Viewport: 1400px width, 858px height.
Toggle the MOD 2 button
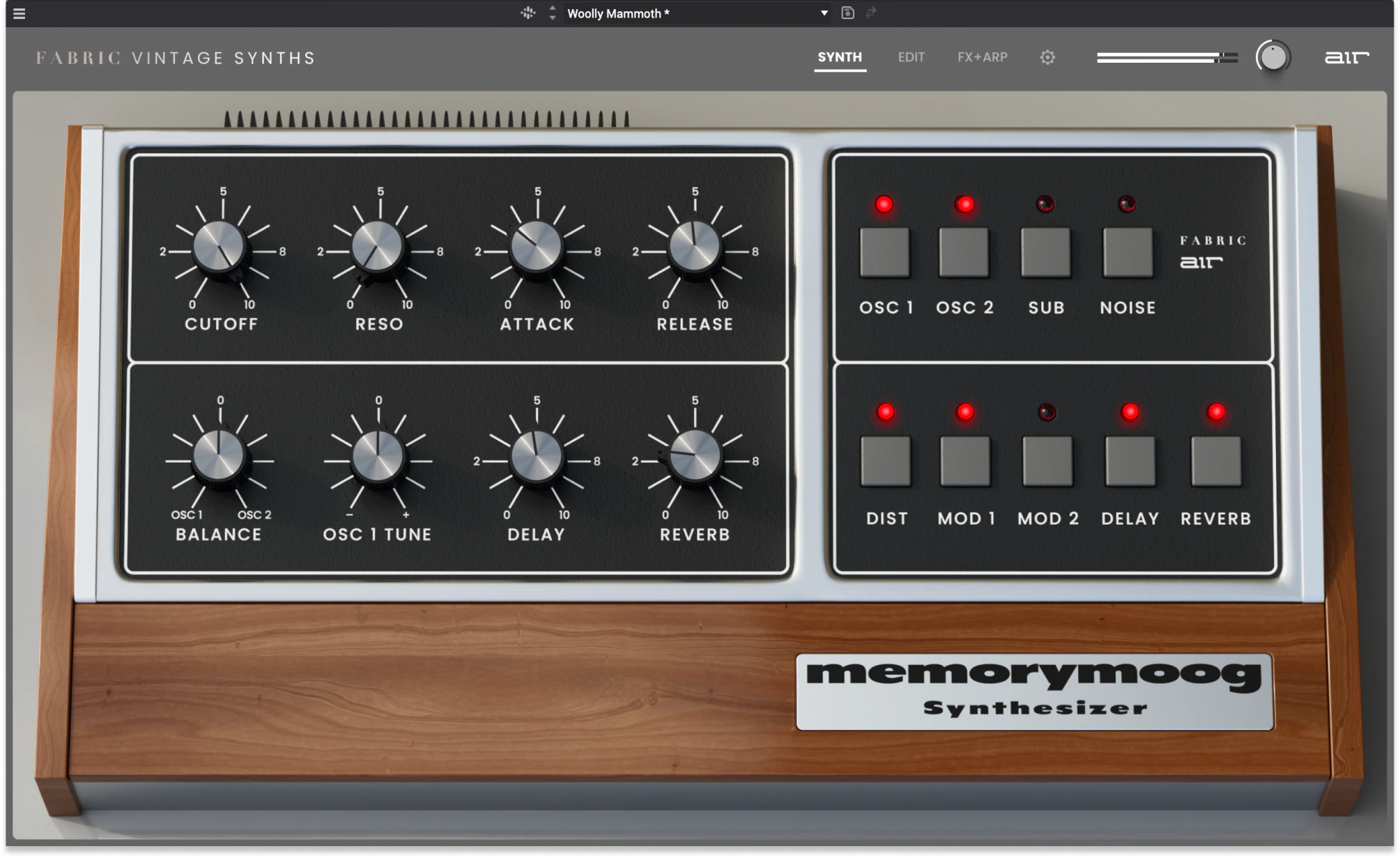pos(1047,461)
